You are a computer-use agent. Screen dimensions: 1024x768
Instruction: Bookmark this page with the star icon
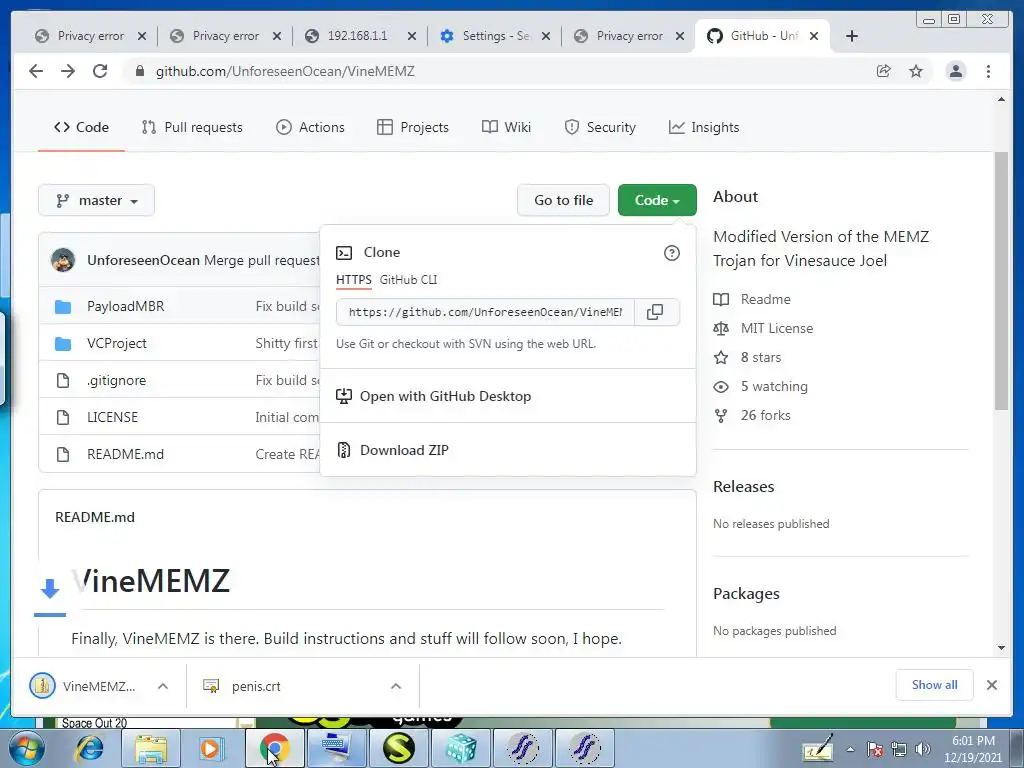916,71
